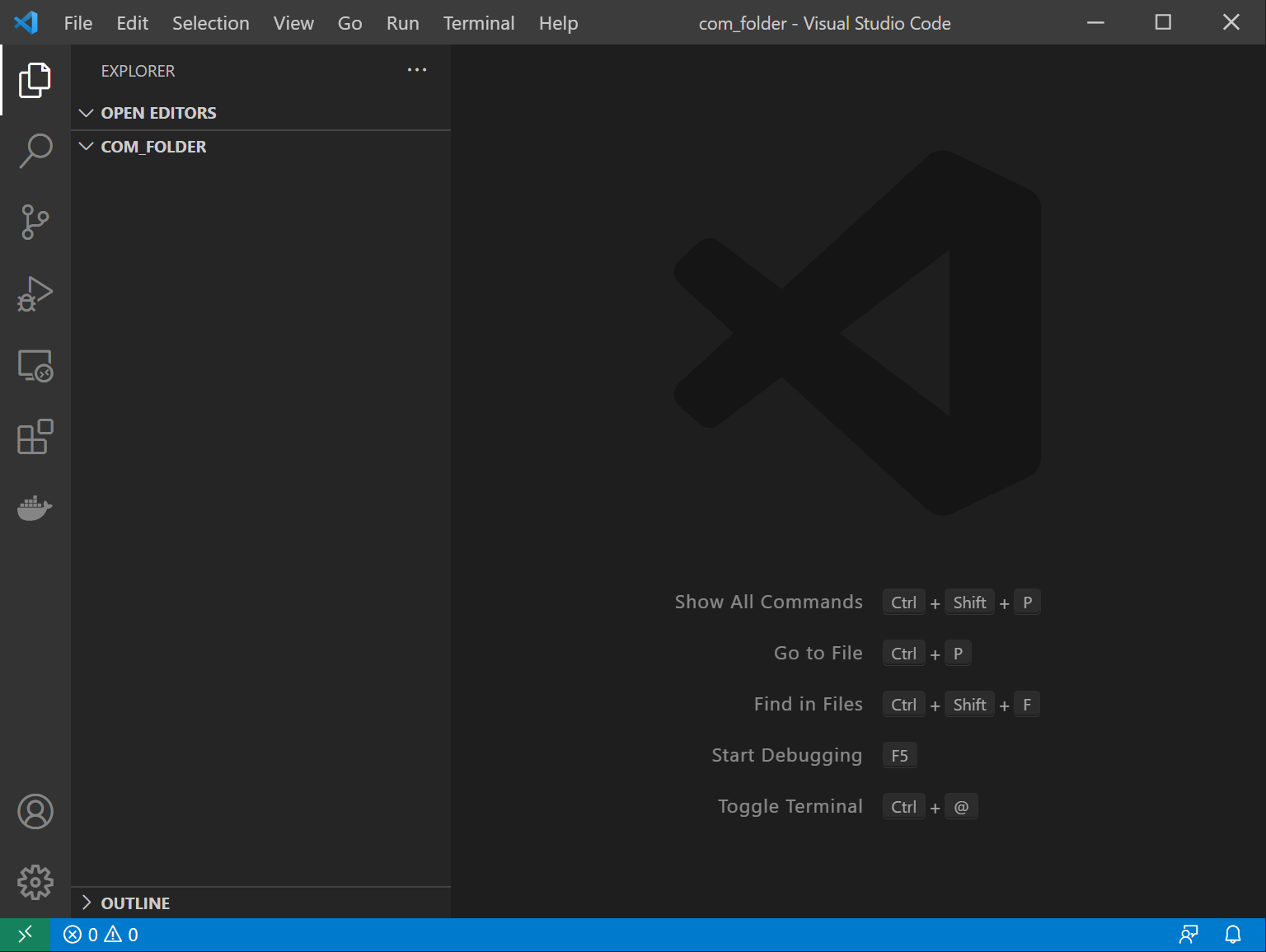Open the Explorer view in activity bar
Image resolution: width=1266 pixels, height=952 pixels.
coord(35,80)
